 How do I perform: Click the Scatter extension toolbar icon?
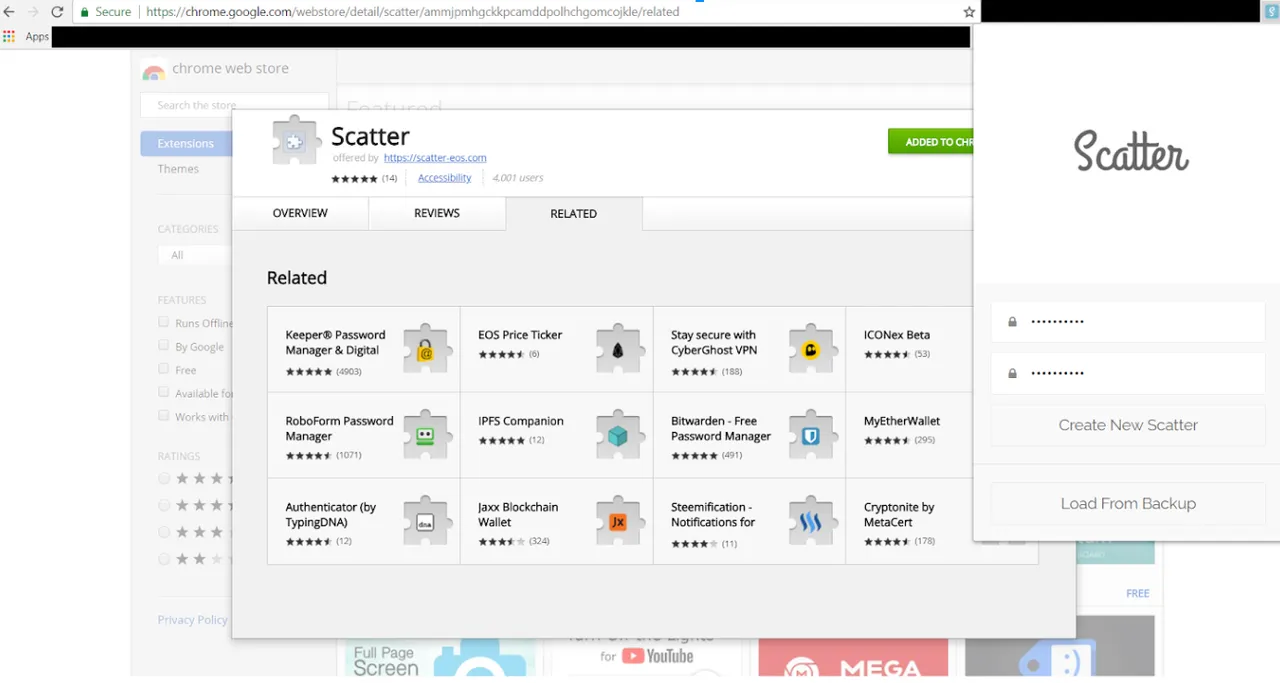coord(1271,11)
